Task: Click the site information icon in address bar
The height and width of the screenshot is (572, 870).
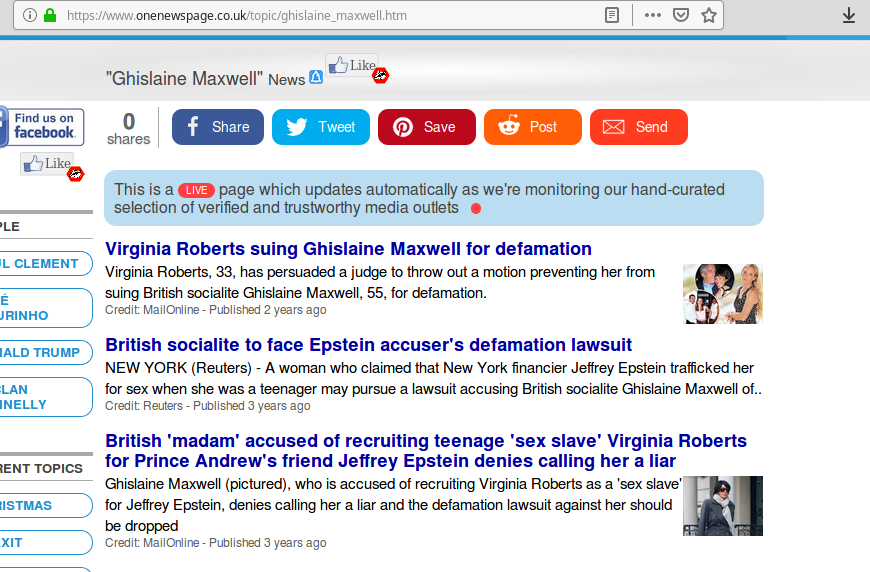Action: coord(30,15)
